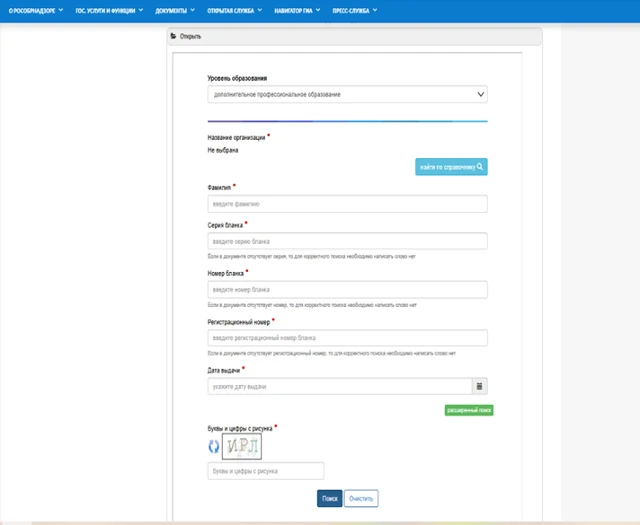Focus the Регистрационный номер input

click(x=347, y=338)
